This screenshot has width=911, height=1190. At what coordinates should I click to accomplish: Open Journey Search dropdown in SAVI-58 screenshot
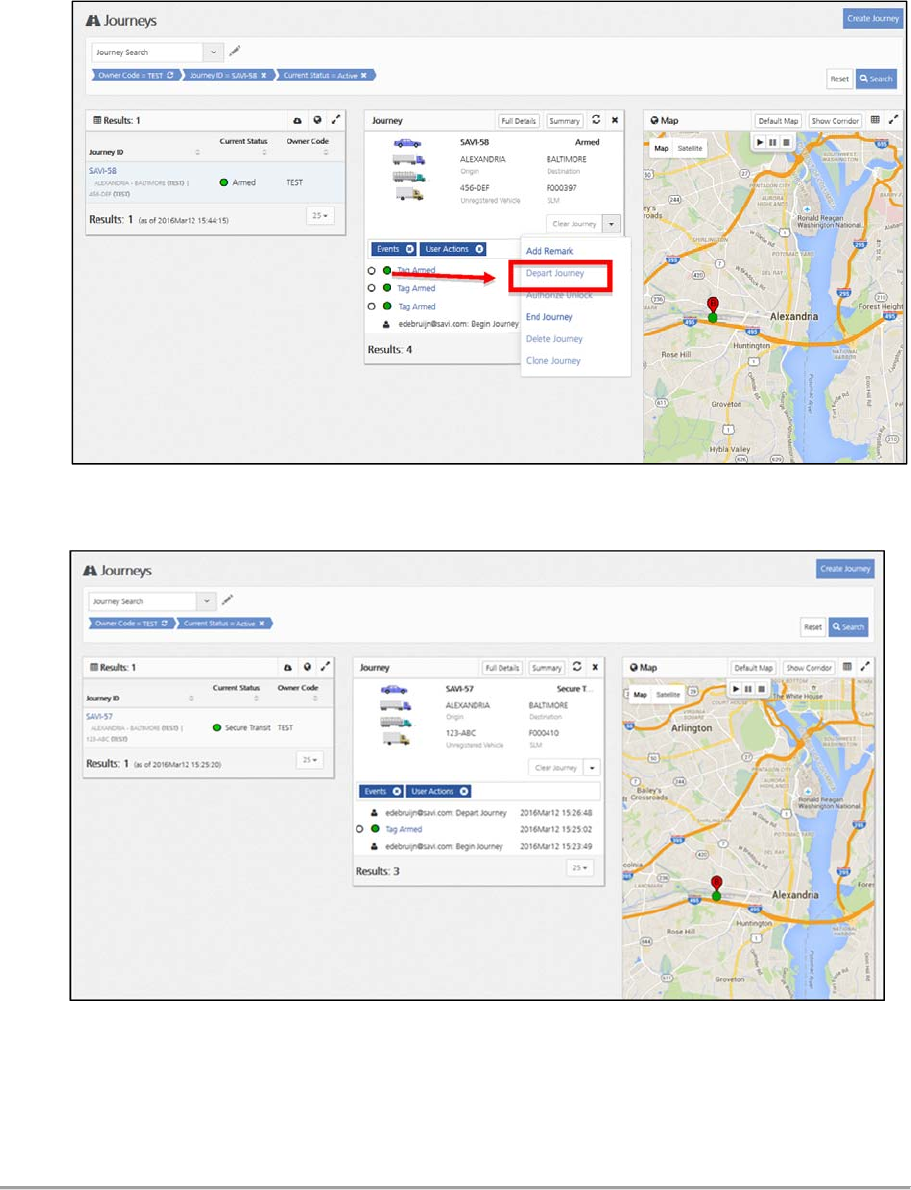213,52
